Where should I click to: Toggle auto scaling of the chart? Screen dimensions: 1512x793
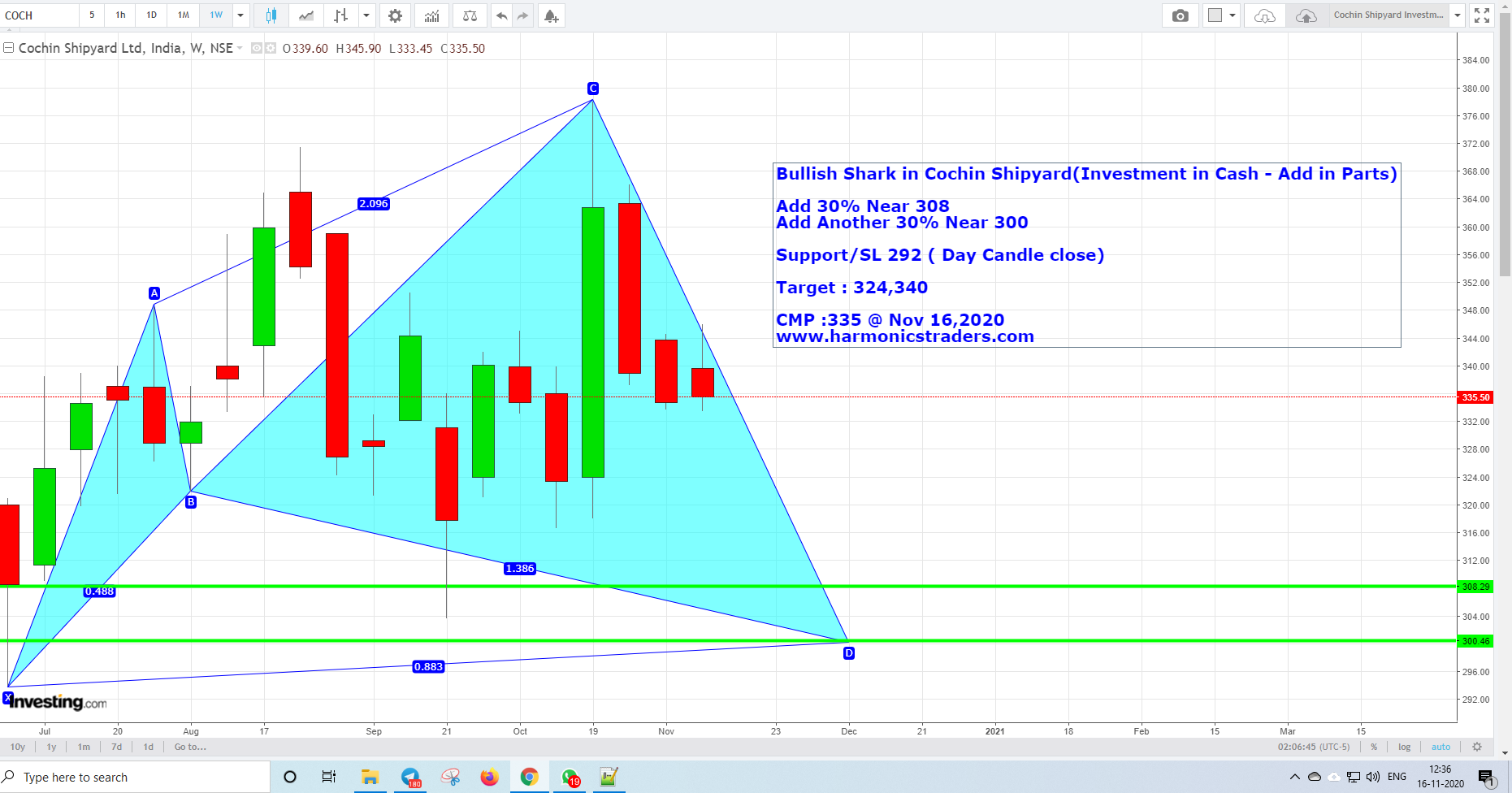click(1441, 746)
